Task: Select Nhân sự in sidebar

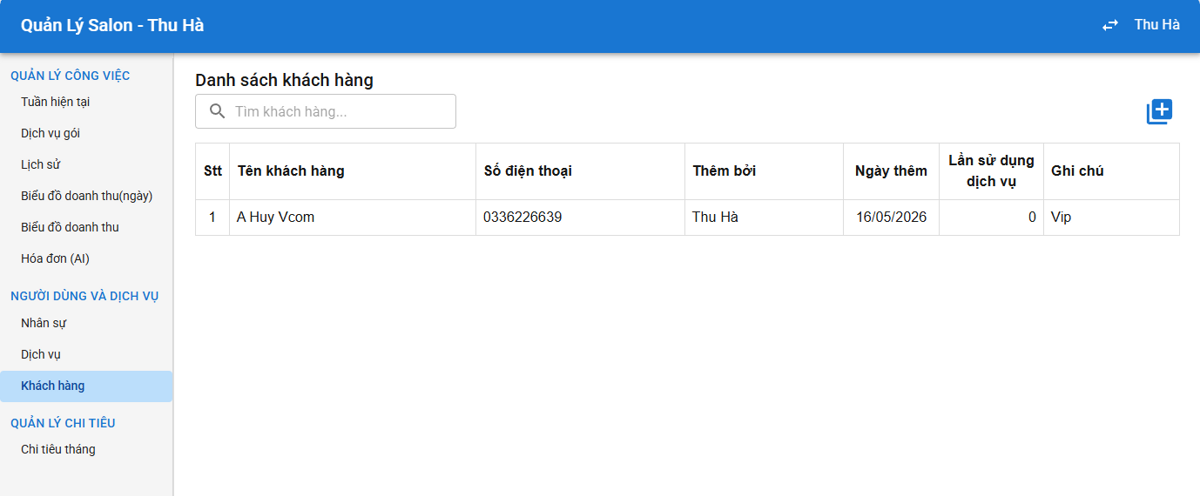Action: (86, 323)
